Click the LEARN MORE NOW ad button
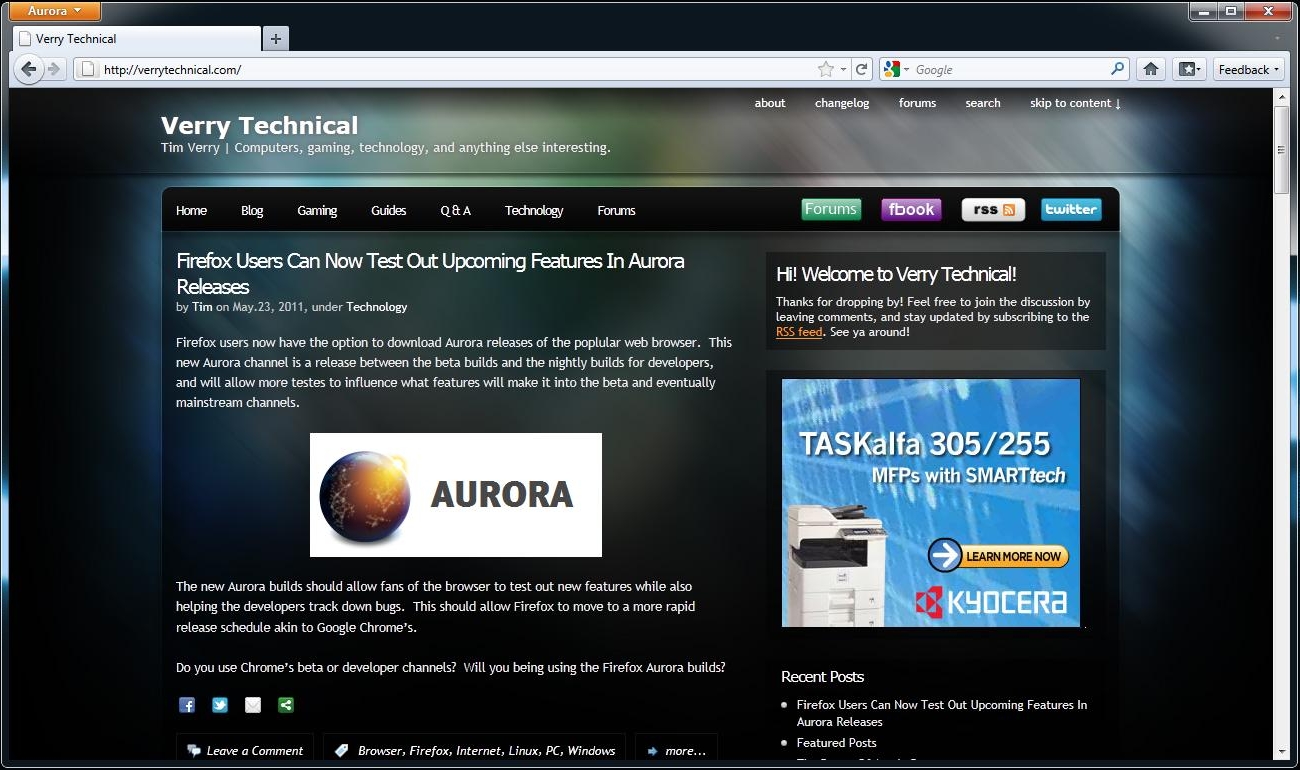This screenshot has height=770, width=1300. (x=1000, y=556)
